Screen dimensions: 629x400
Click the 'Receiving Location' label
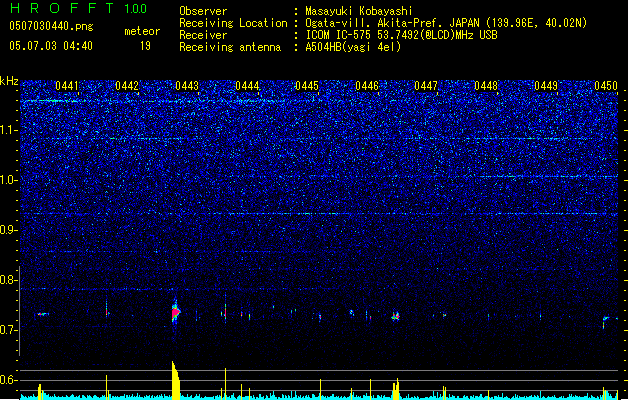[233, 23]
